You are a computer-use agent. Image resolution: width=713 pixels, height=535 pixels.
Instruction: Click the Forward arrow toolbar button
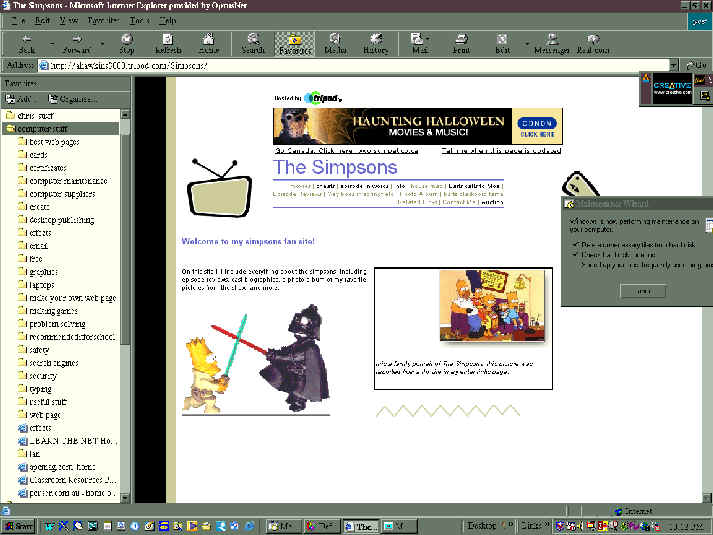(x=76, y=44)
